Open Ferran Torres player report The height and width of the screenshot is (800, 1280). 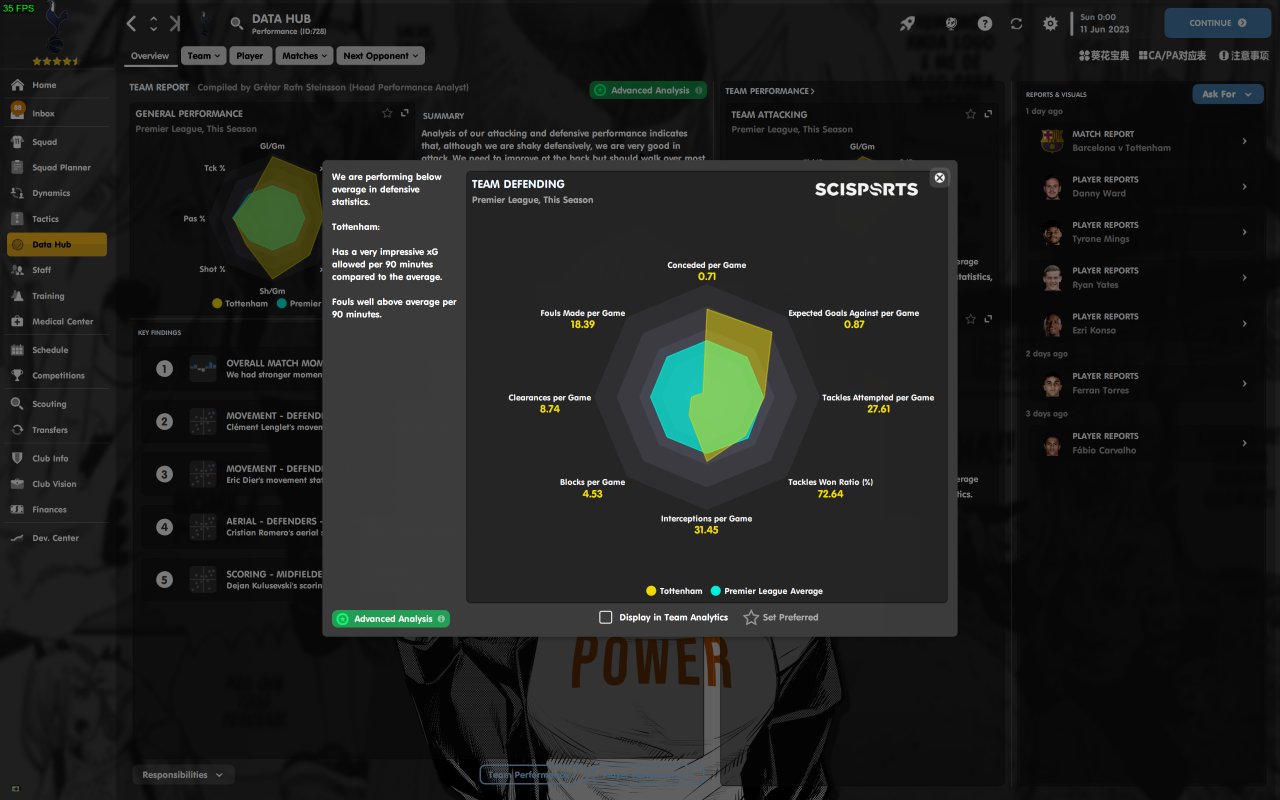coord(1144,383)
